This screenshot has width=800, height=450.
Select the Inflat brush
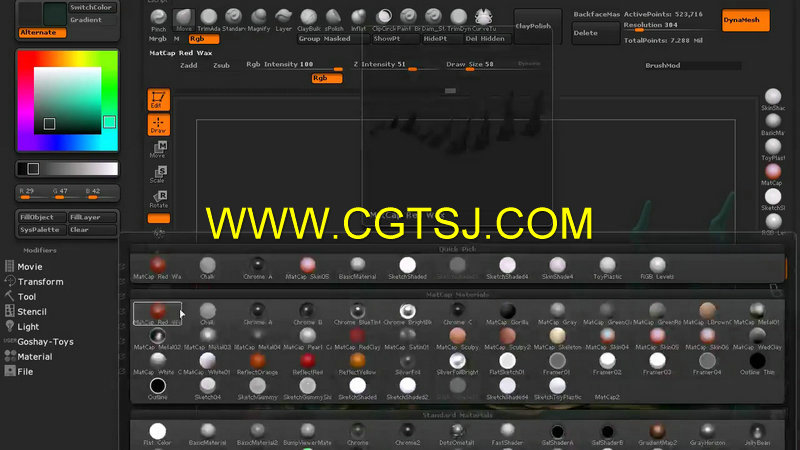(359, 18)
